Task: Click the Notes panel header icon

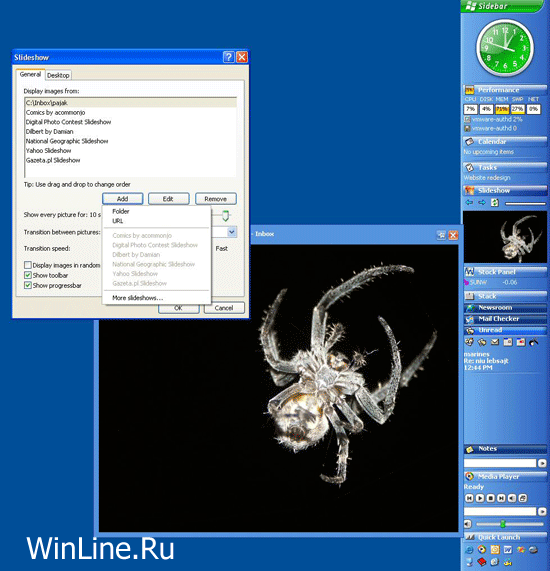Action: [470, 449]
